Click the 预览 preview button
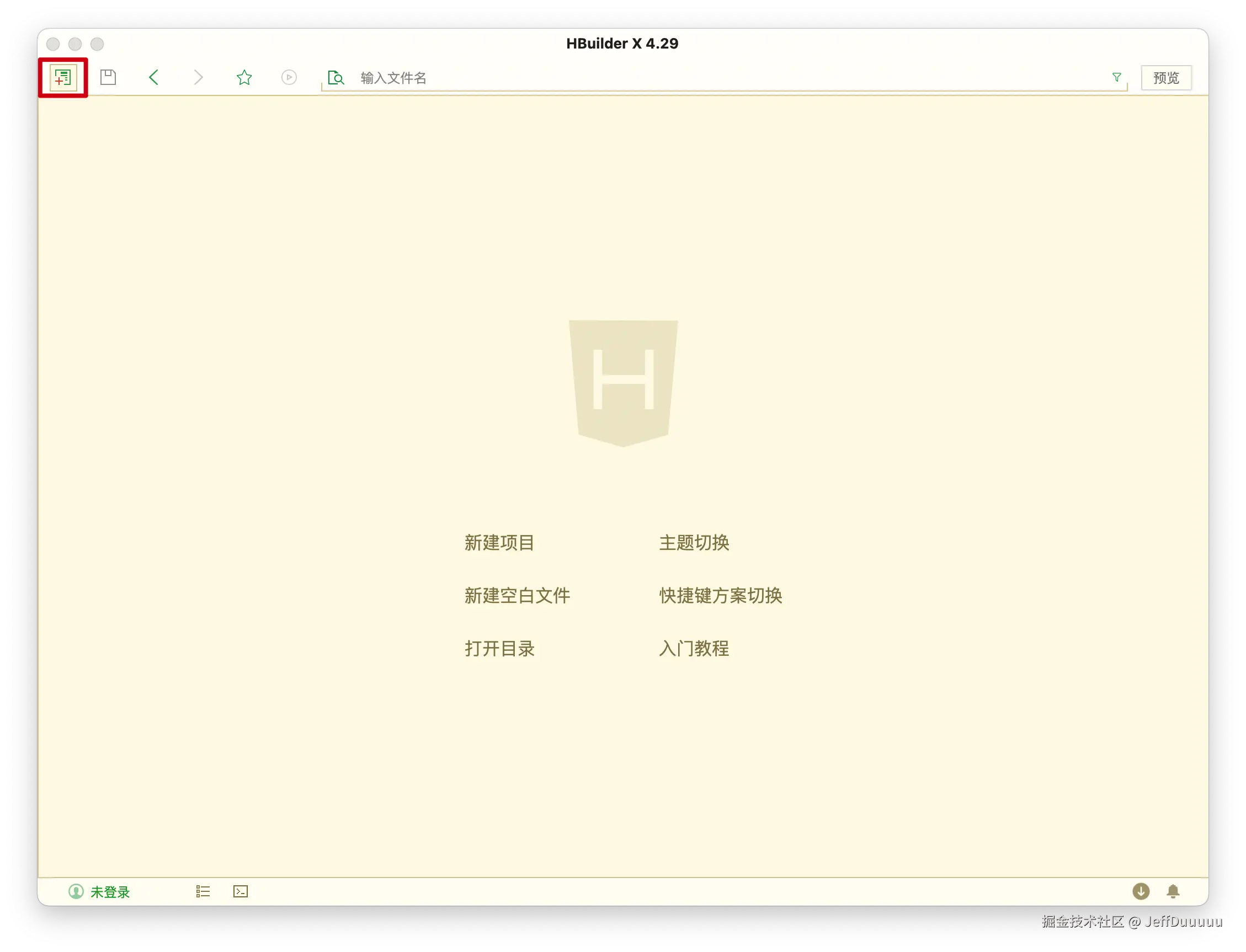The image size is (1246, 952). [1165, 78]
